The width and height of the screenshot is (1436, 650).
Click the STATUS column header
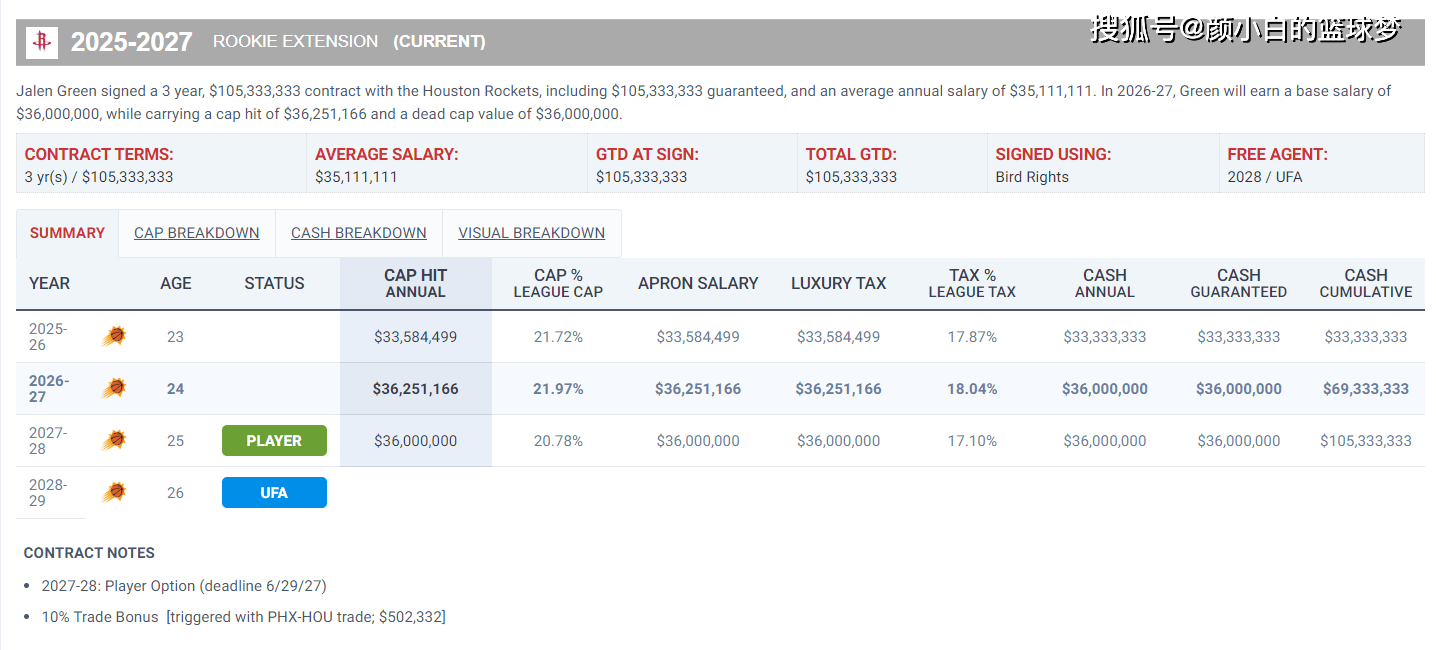[274, 283]
